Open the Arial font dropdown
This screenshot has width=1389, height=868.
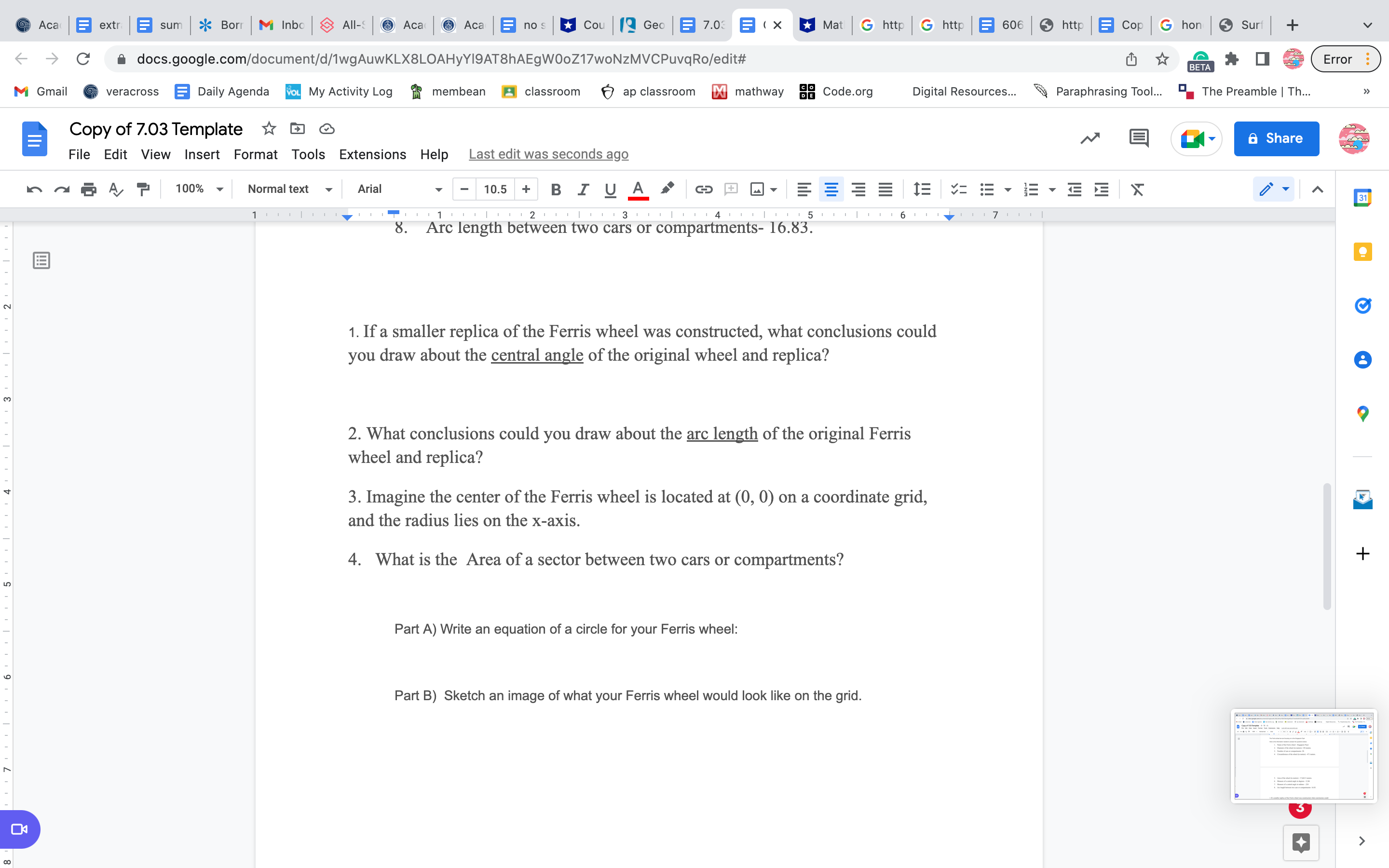coord(399,189)
